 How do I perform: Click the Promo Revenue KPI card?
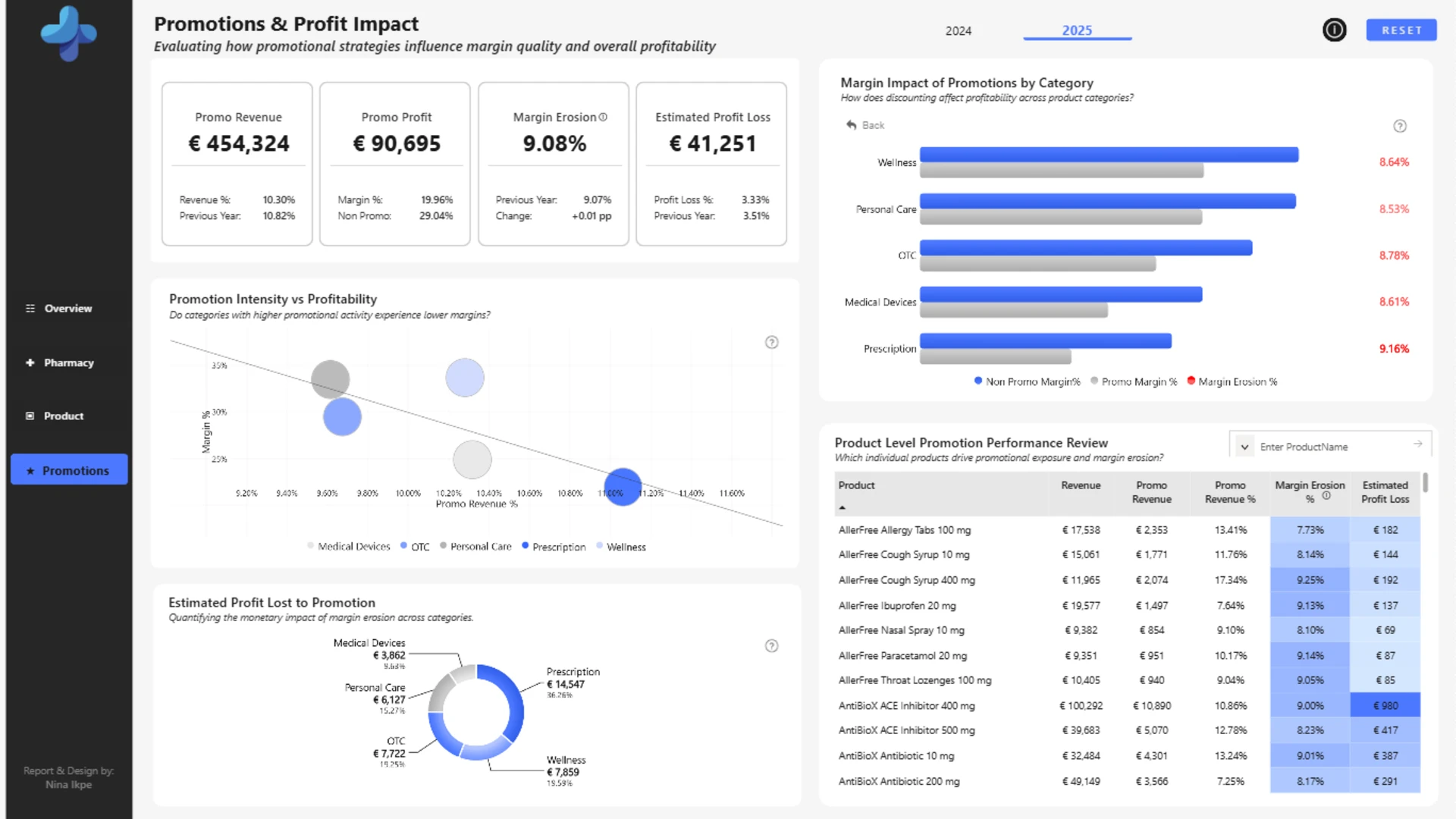coord(237,164)
